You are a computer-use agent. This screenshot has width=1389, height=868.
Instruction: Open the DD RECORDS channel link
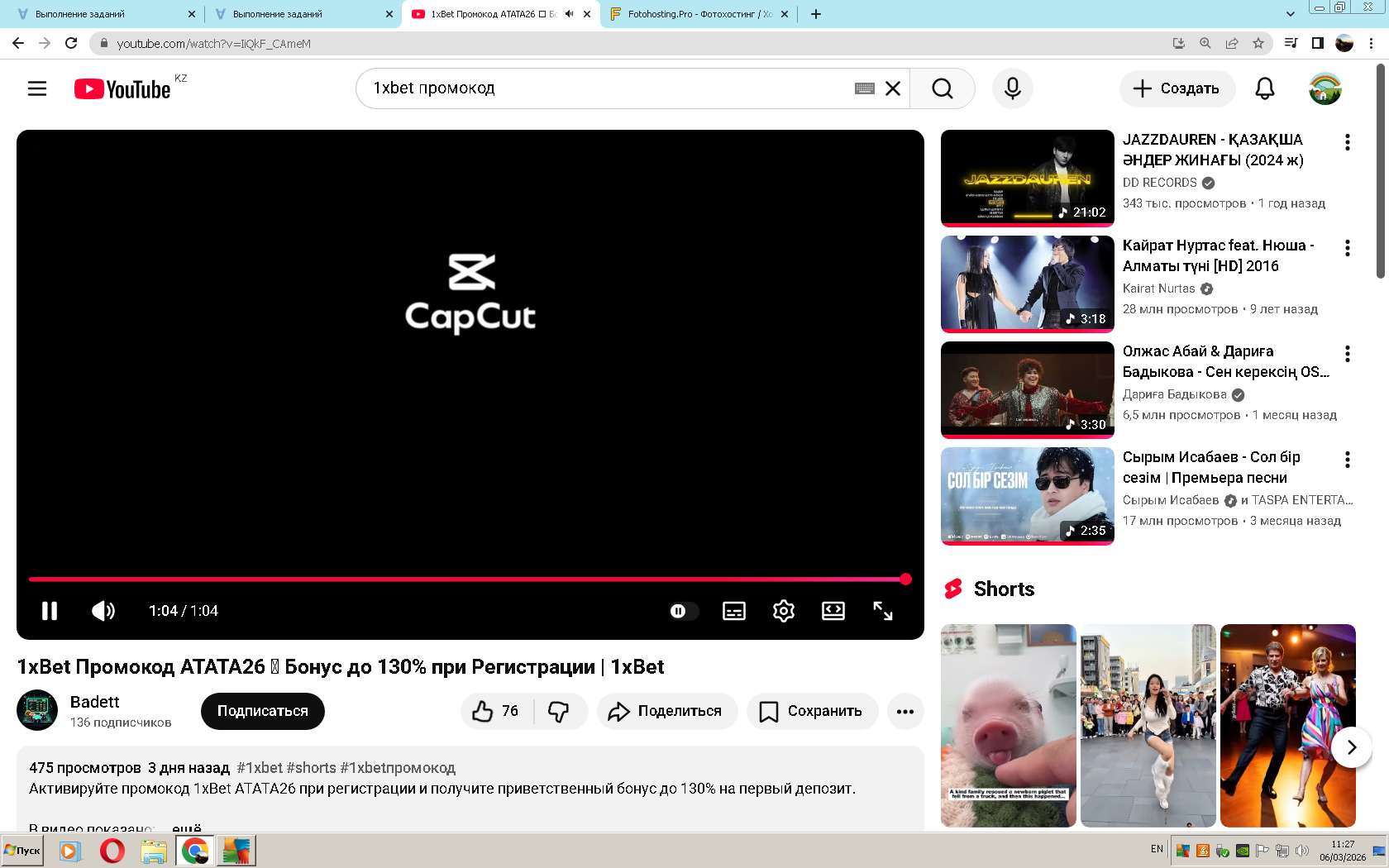1160,183
